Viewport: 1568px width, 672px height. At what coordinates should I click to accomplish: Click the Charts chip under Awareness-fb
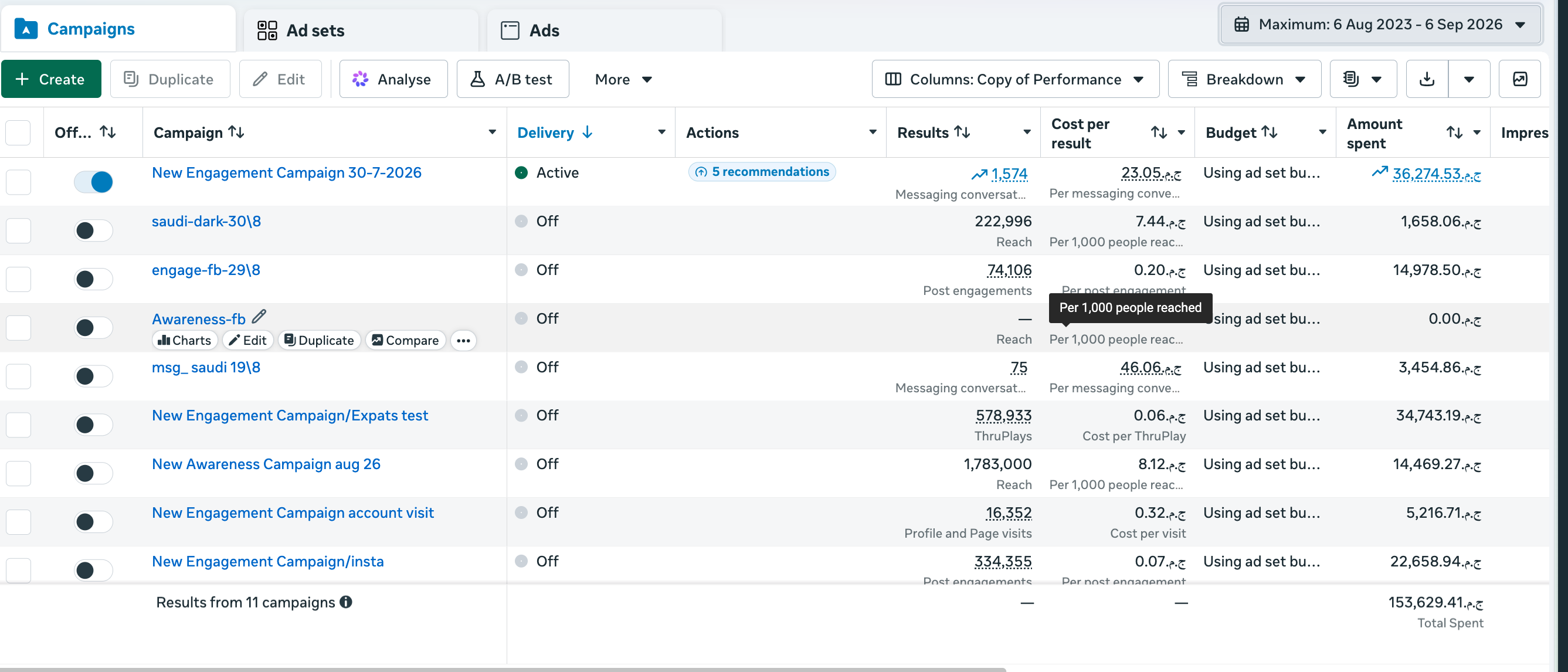pos(185,340)
